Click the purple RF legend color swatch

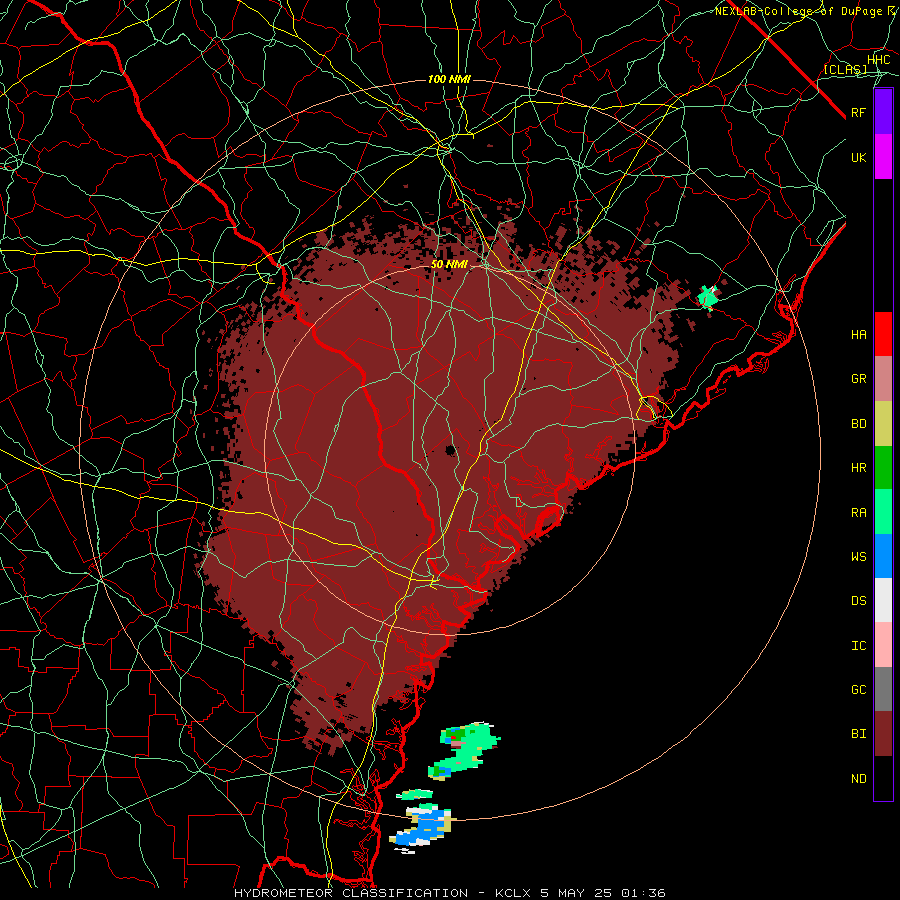point(883,112)
